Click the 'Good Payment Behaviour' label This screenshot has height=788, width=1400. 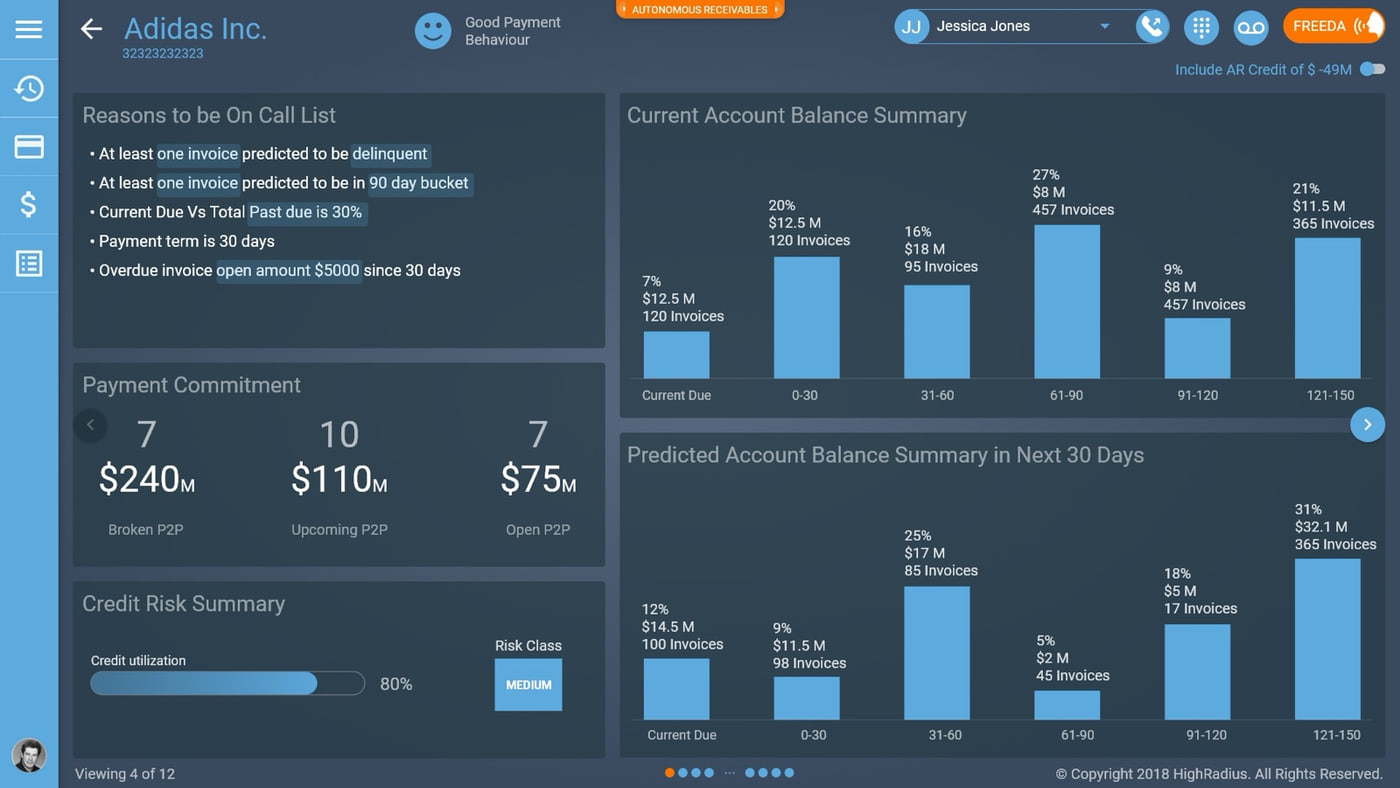pos(512,31)
